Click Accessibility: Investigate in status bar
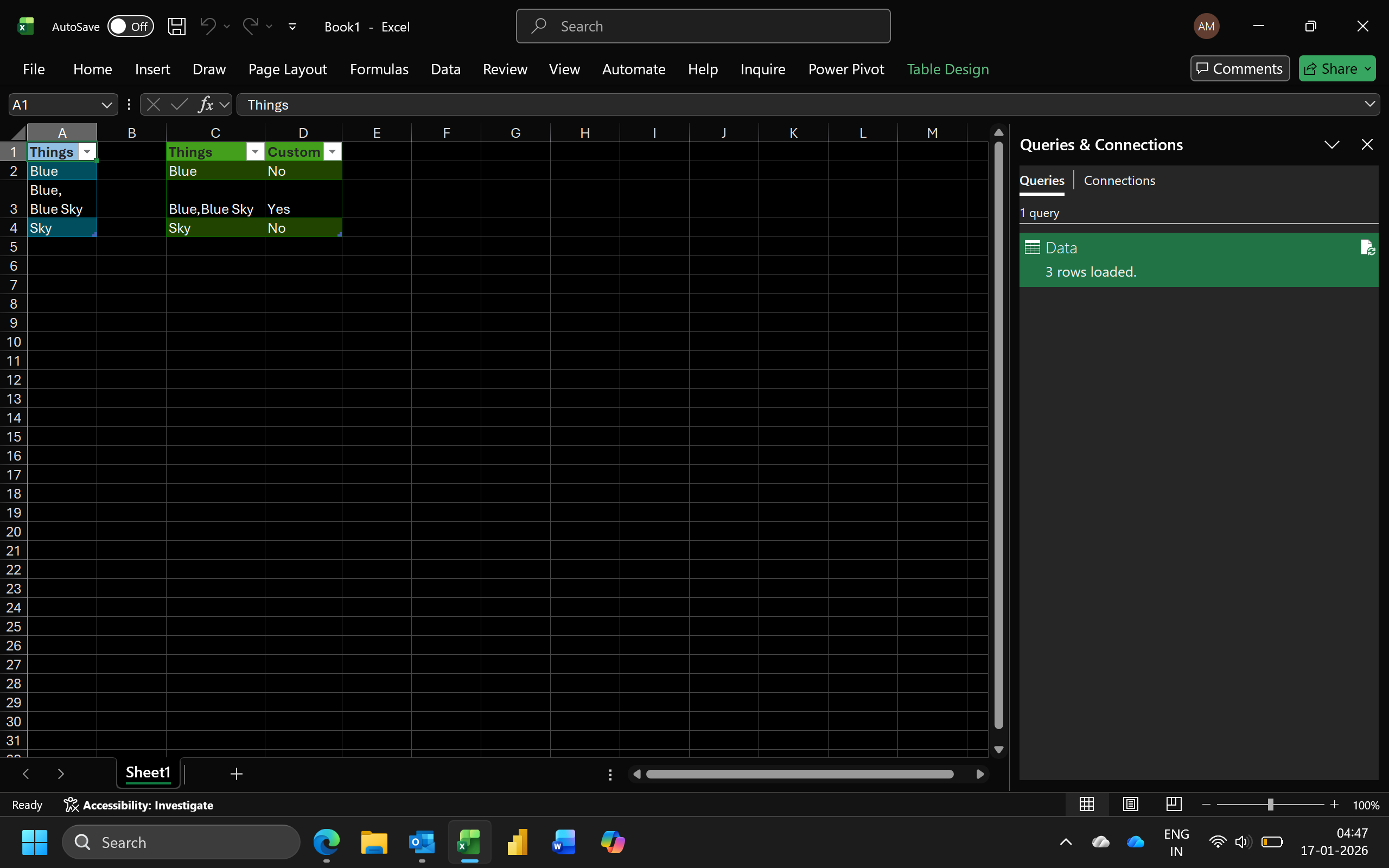This screenshot has width=1389, height=868. (x=138, y=805)
